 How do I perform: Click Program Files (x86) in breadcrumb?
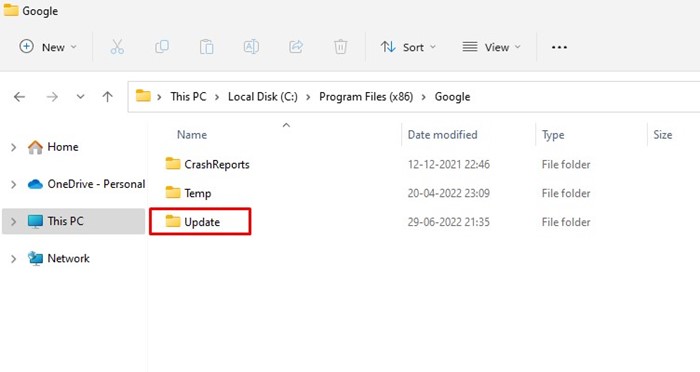366,97
